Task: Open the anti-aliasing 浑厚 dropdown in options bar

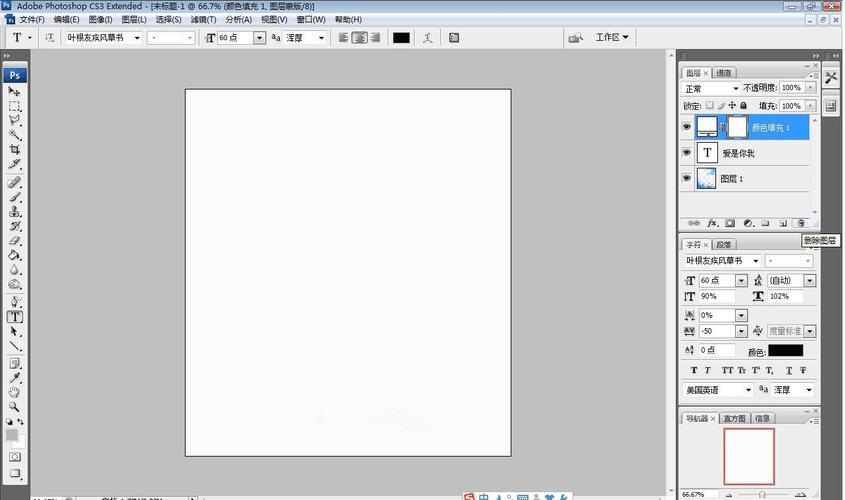Action: (x=321, y=38)
